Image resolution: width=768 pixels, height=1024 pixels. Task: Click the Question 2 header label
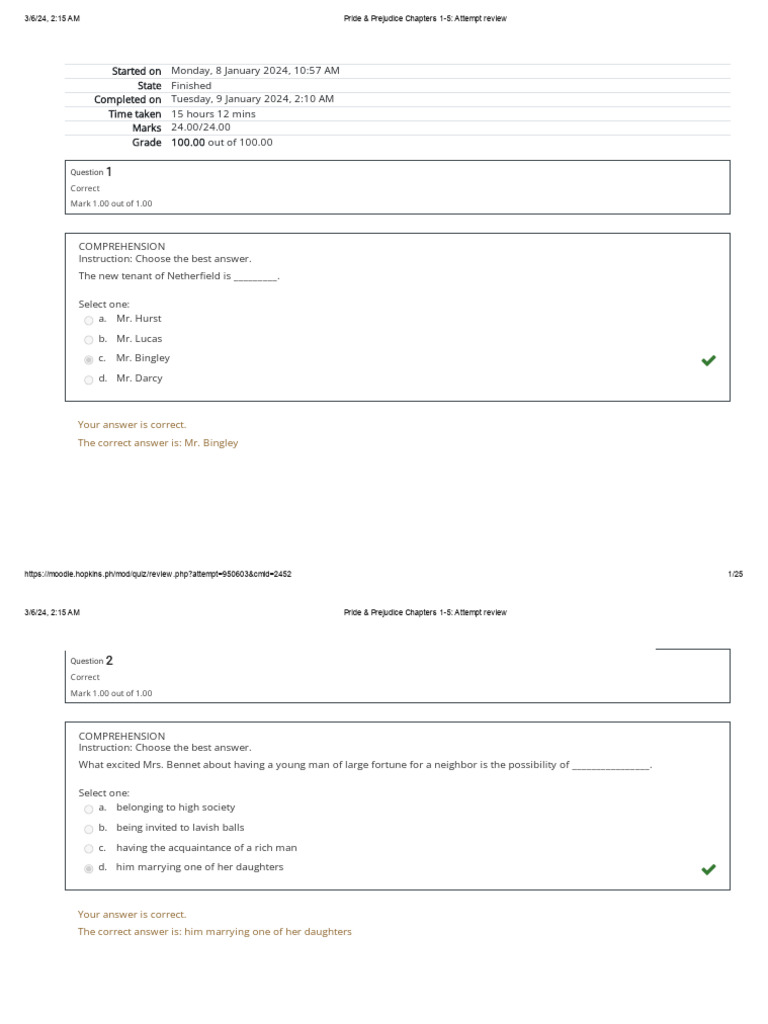[91, 660]
